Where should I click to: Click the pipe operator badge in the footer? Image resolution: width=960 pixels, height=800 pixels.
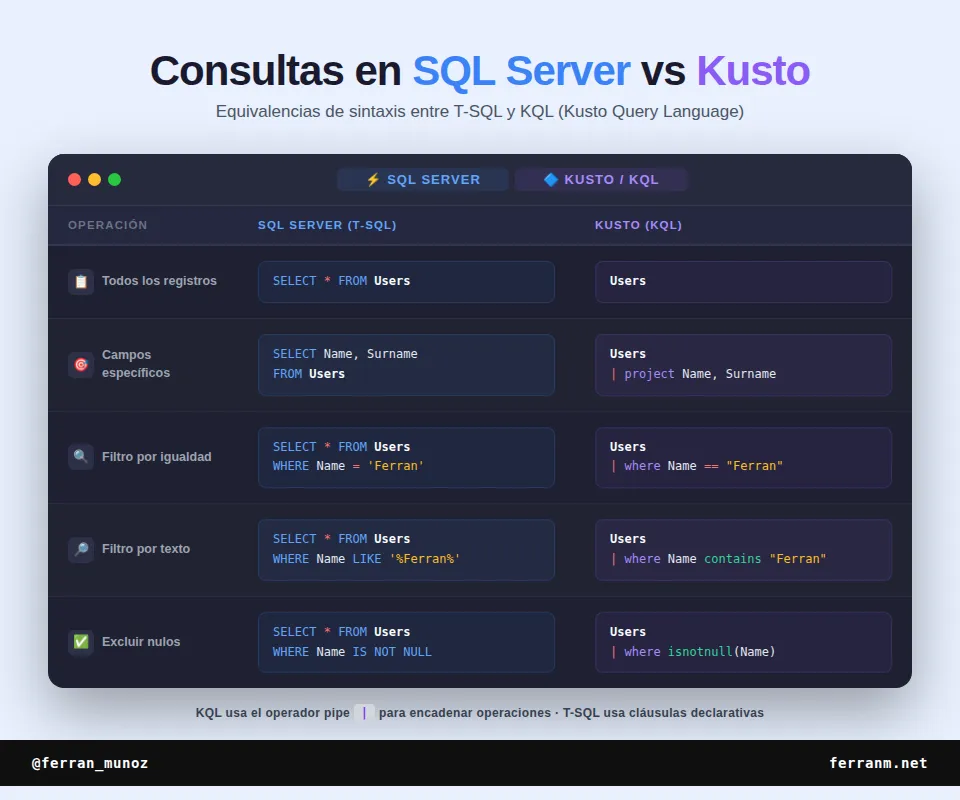[x=363, y=712]
